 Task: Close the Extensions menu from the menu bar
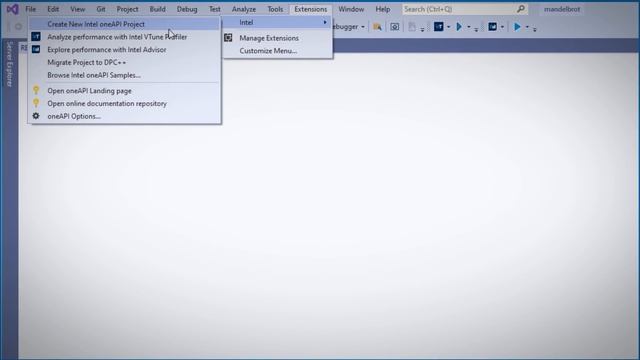pos(311,9)
